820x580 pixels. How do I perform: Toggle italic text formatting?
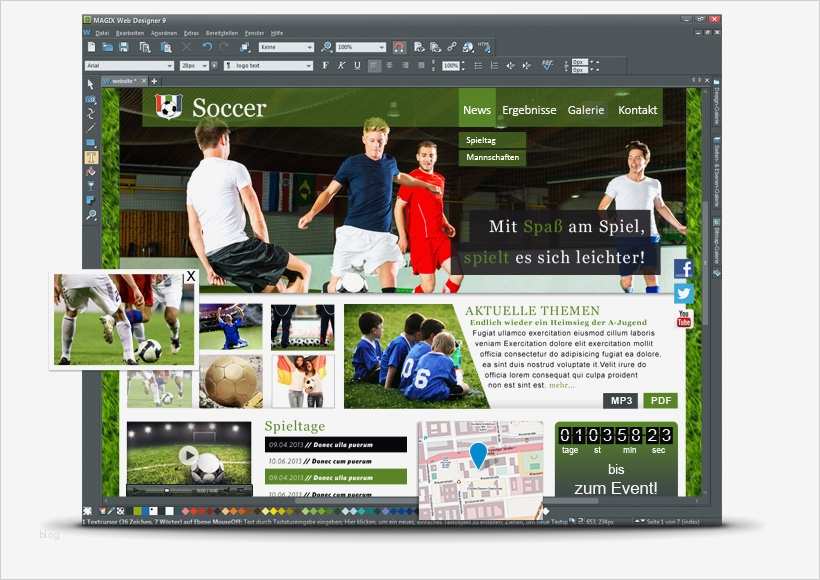pos(341,65)
